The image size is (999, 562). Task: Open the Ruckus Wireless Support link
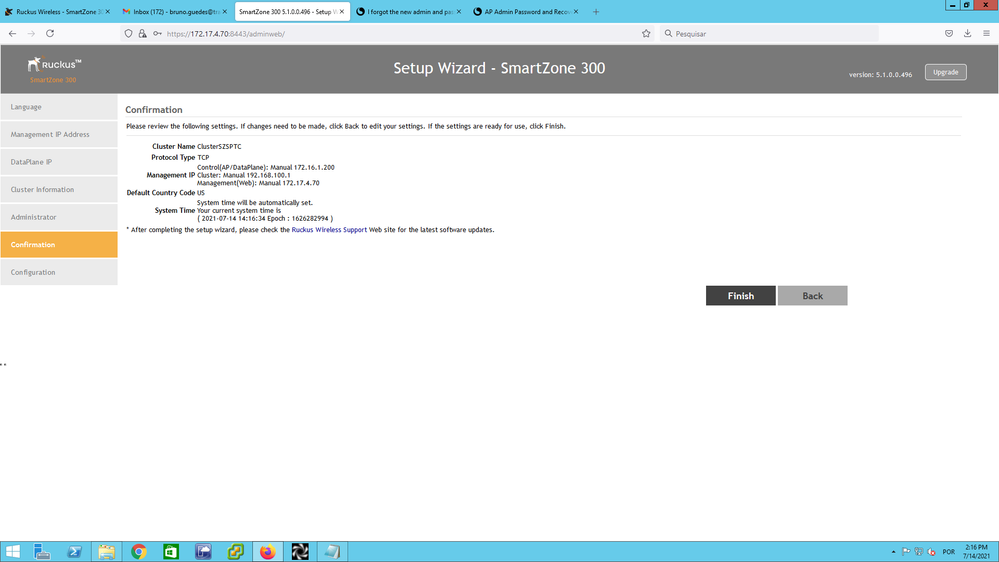[329, 230]
